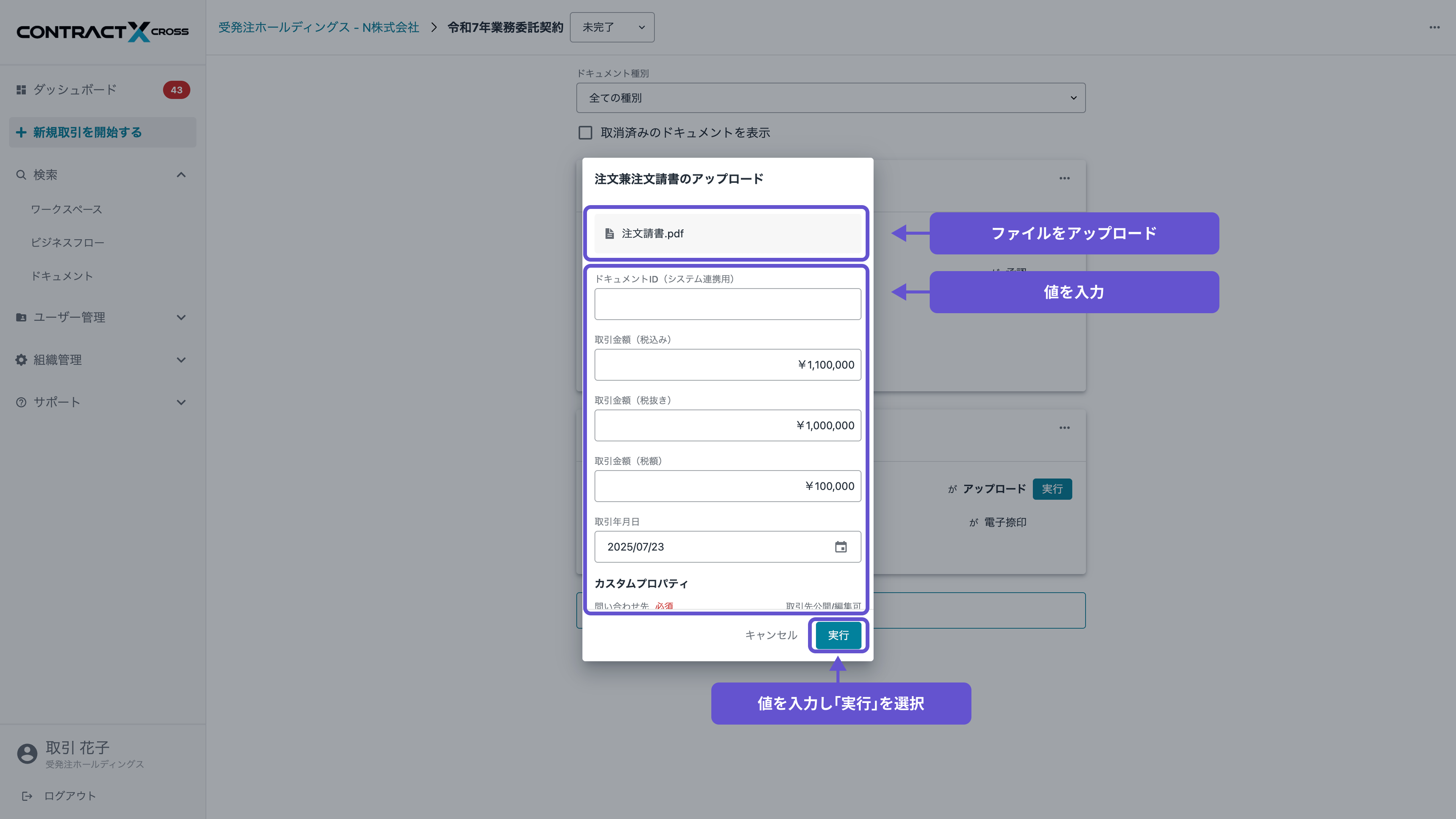Open breadcrumb link 受発注ホールディングス - N株式会社

(x=318, y=27)
